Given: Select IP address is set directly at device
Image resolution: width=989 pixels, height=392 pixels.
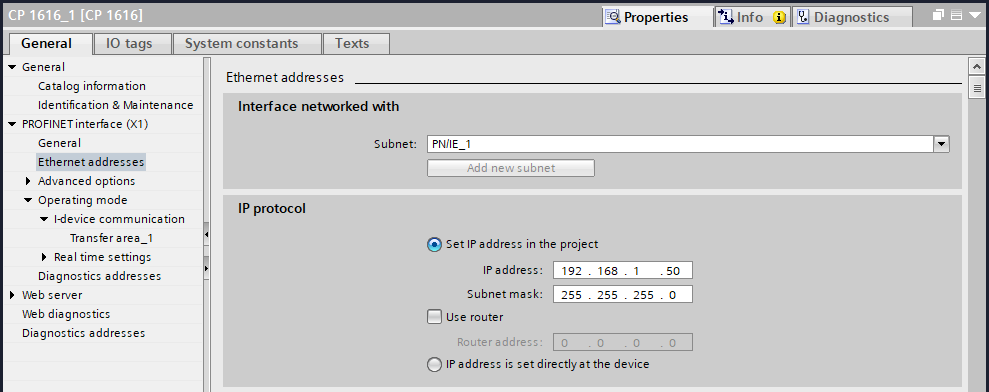Looking at the screenshot, I should [x=434, y=364].
